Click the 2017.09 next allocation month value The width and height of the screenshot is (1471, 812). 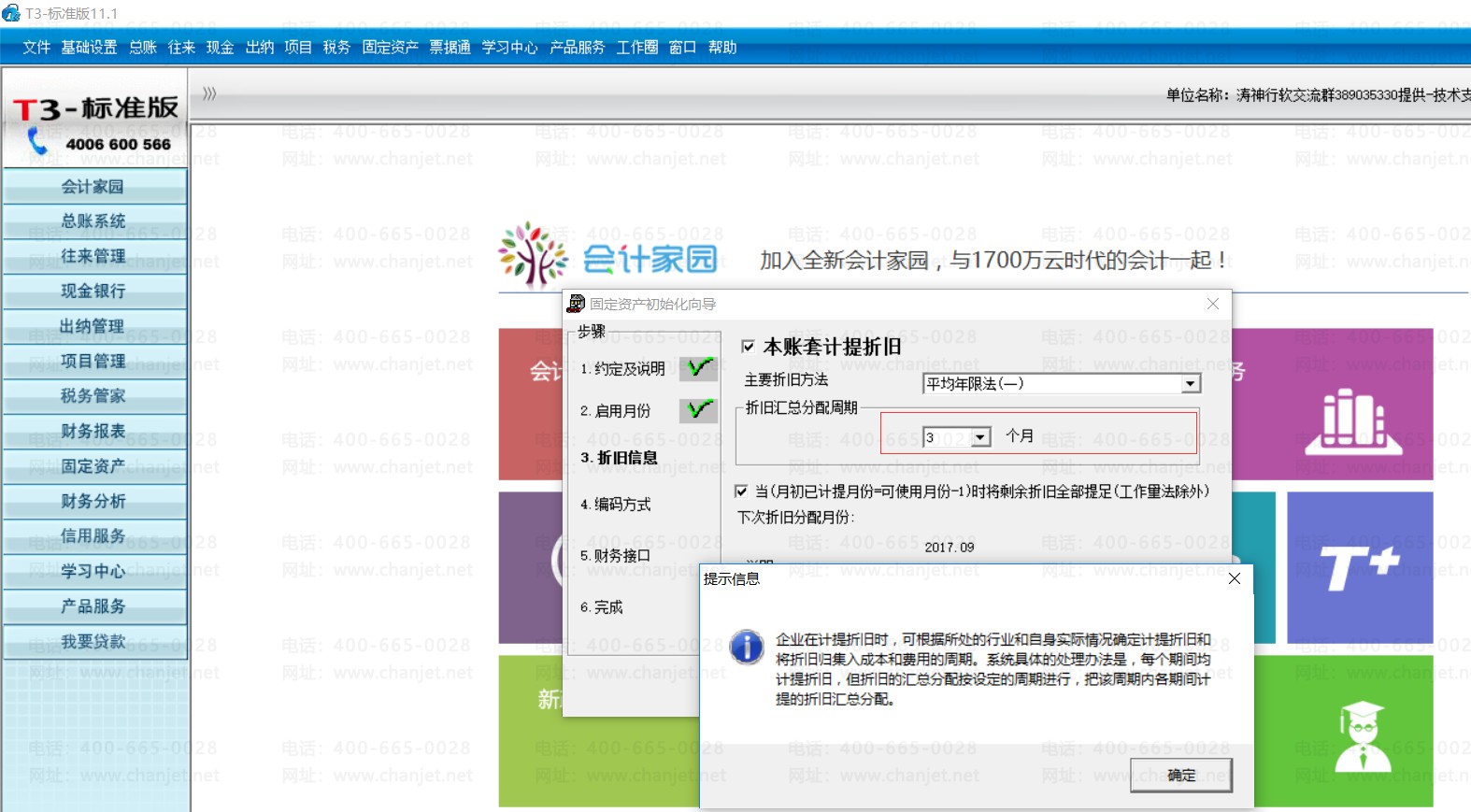click(950, 548)
